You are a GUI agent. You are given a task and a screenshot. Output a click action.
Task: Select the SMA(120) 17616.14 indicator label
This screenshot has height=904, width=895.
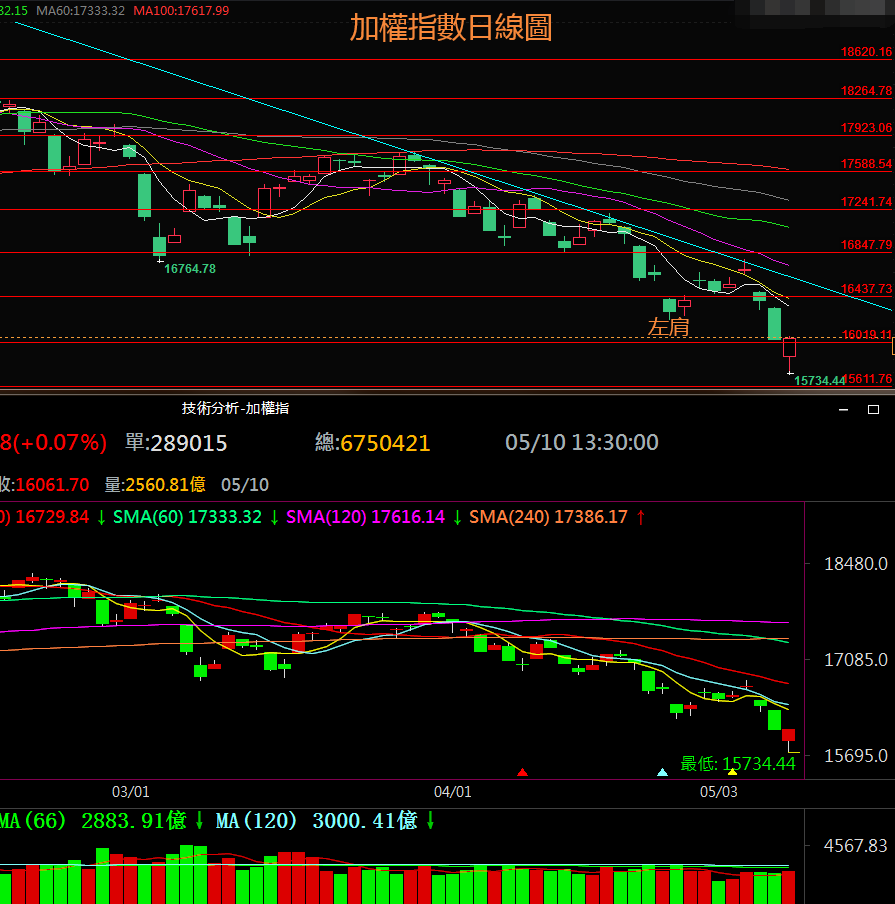click(x=365, y=517)
